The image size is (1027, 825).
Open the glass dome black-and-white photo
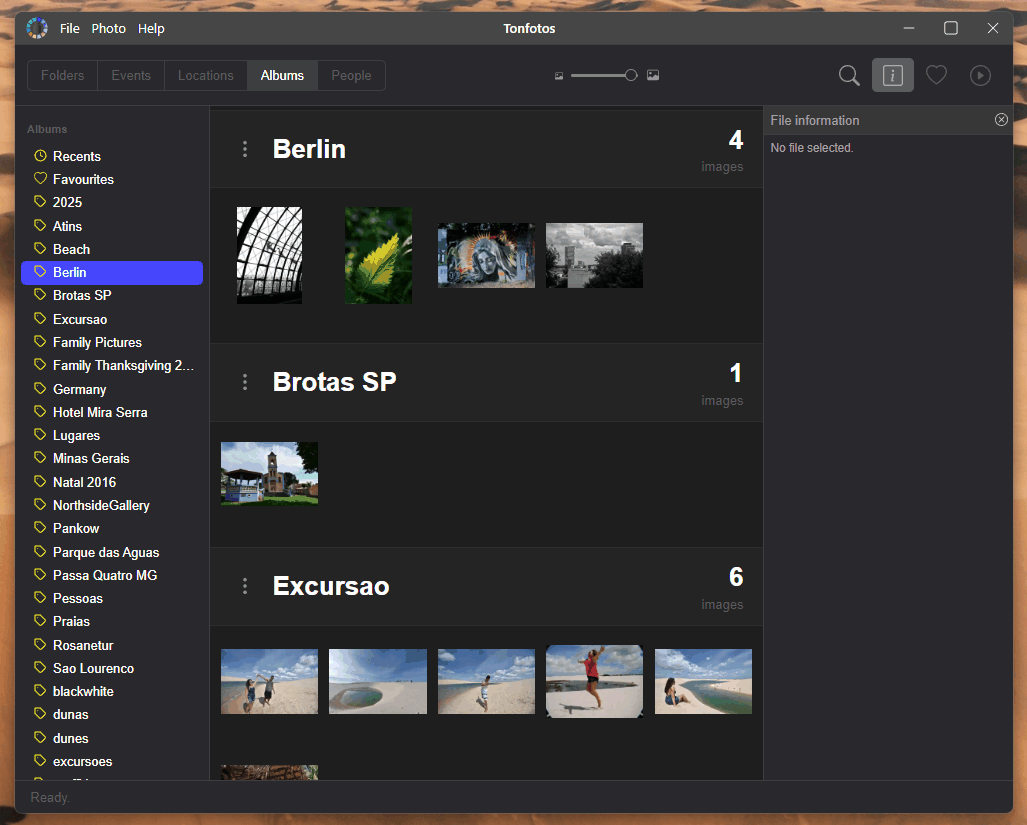(x=269, y=255)
